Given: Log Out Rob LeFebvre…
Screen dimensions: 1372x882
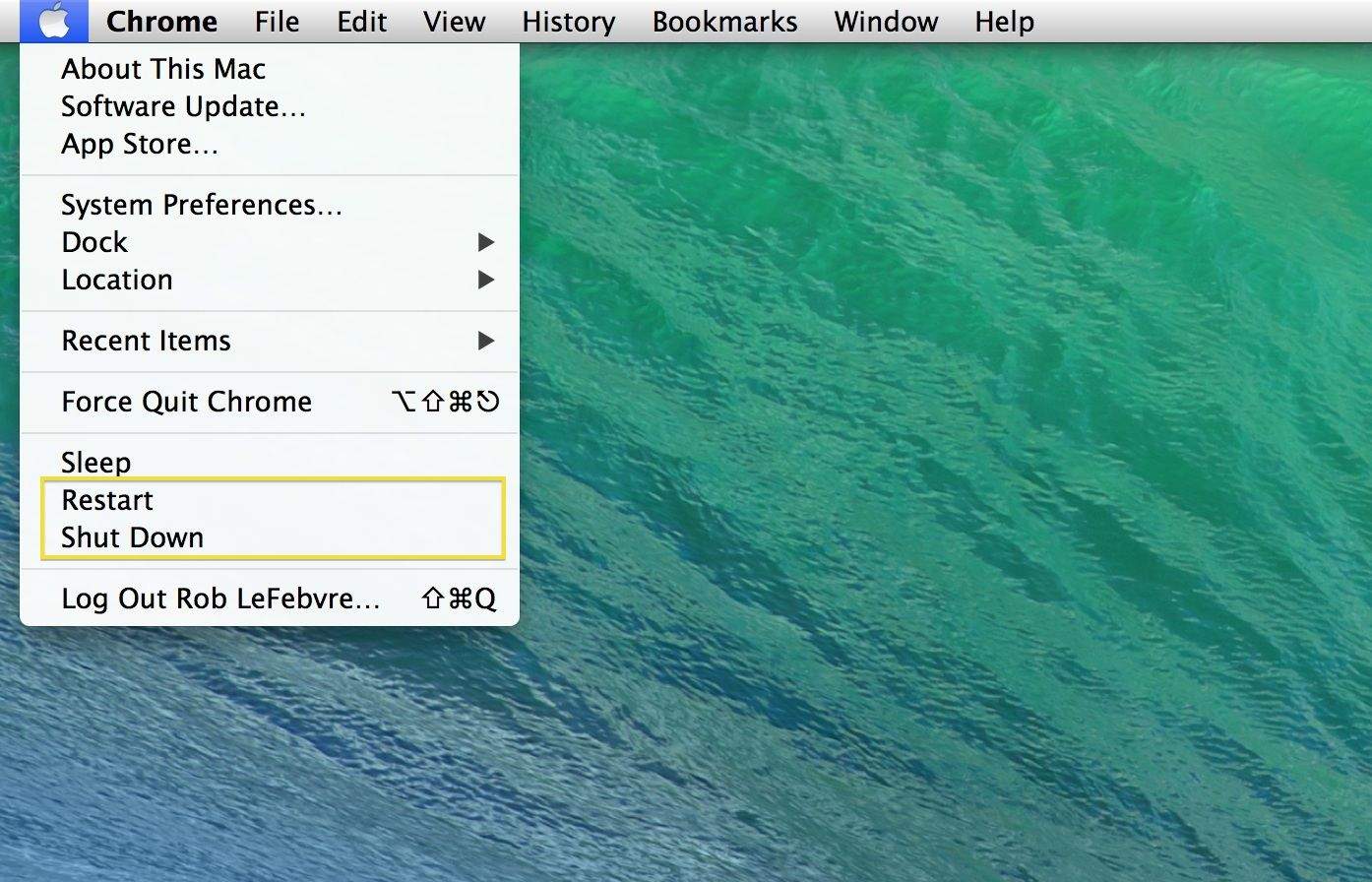Looking at the screenshot, I should pyautogui.click(x=220, y=598).
